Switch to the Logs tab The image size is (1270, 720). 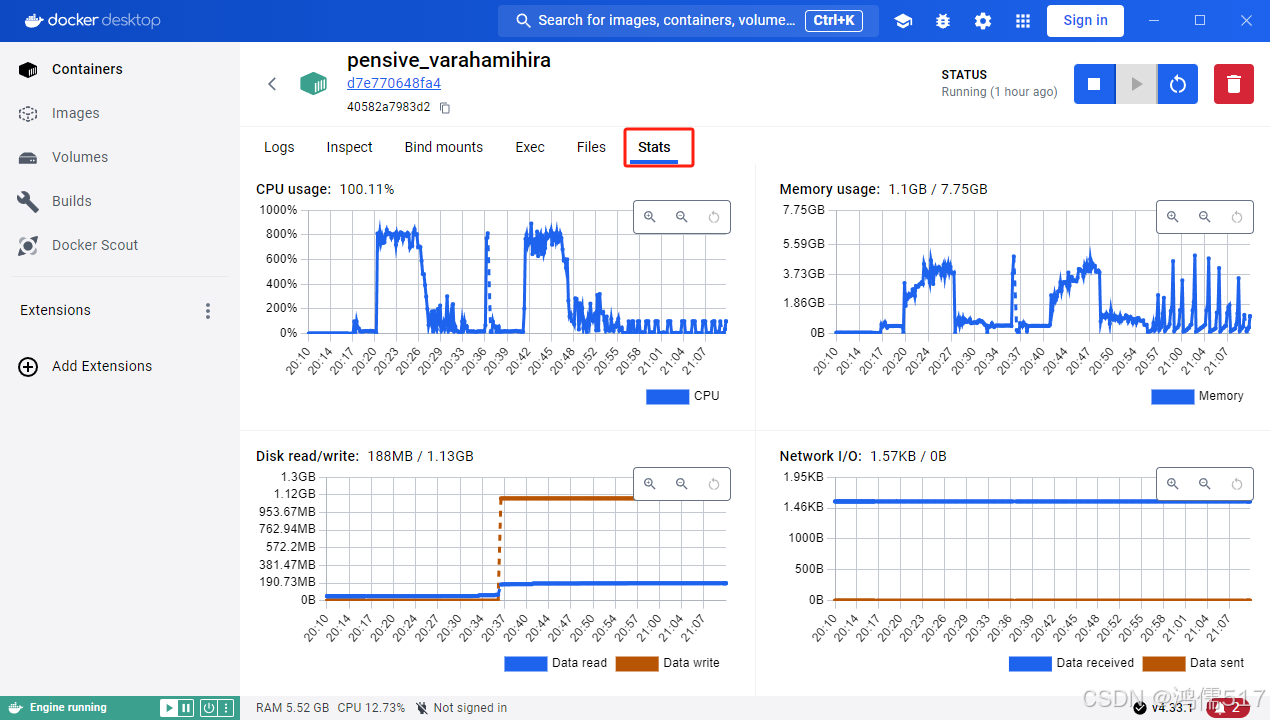(279, 147)
